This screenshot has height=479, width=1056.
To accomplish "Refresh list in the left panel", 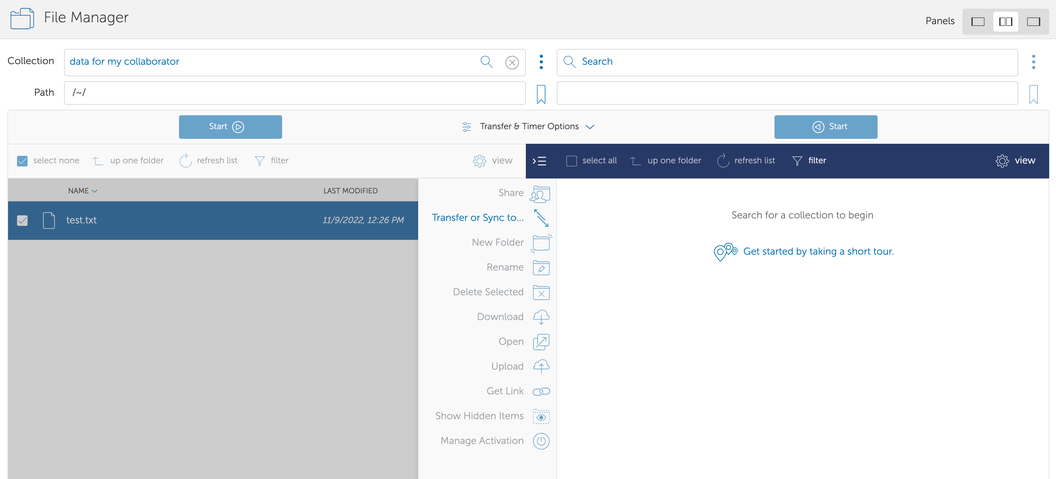I will point(208,161).
